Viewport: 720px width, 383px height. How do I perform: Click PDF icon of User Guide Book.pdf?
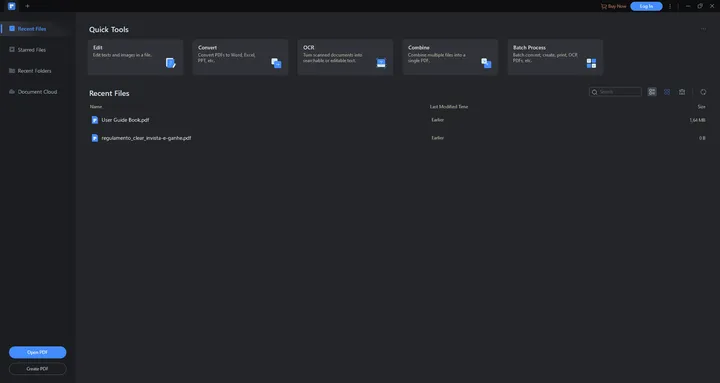coord(95,120)
